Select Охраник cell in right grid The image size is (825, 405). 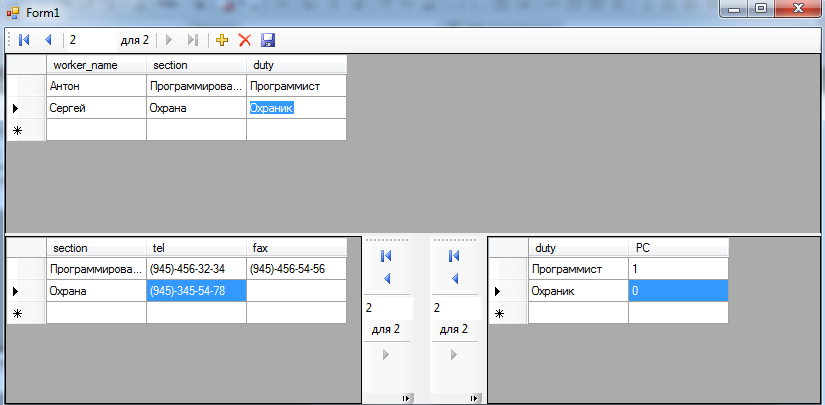click(578, 291)
